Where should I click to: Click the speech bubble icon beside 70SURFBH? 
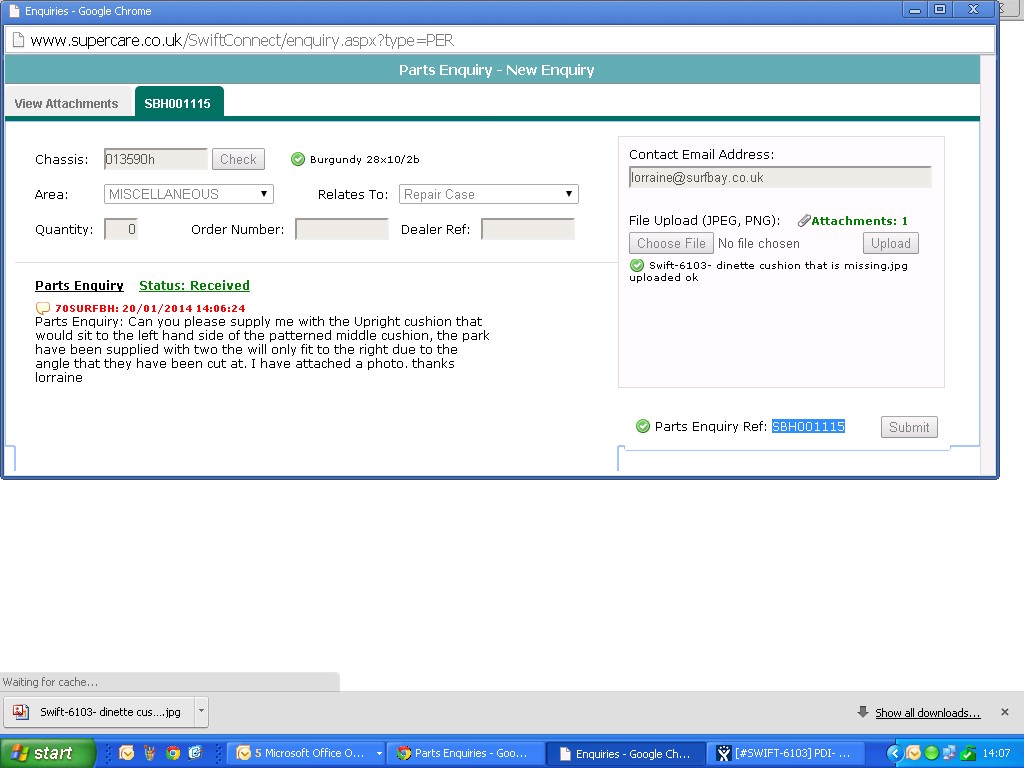43,308
